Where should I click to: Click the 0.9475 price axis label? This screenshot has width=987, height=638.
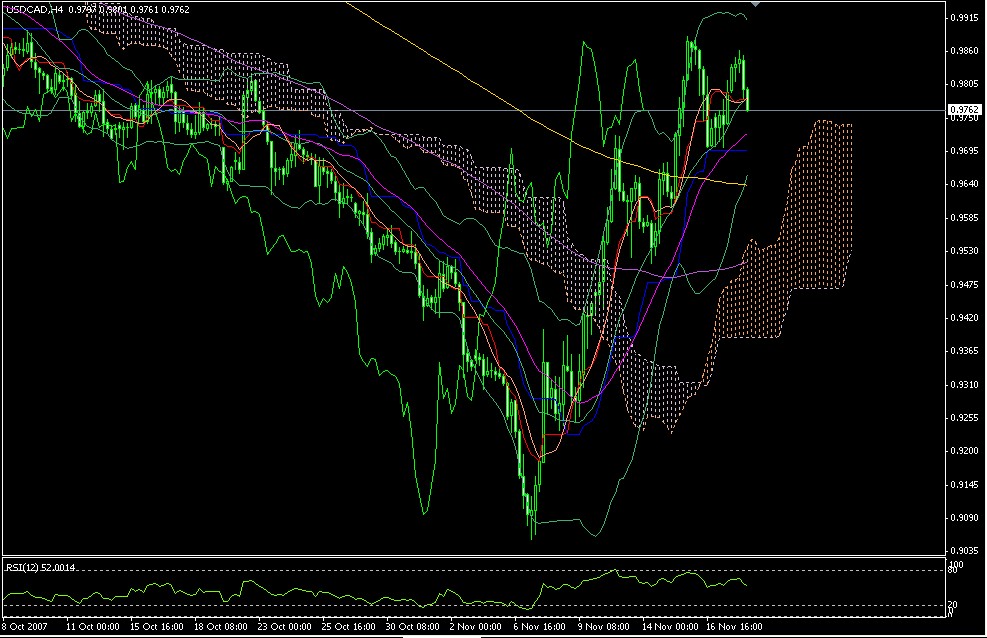pos(966,284)
